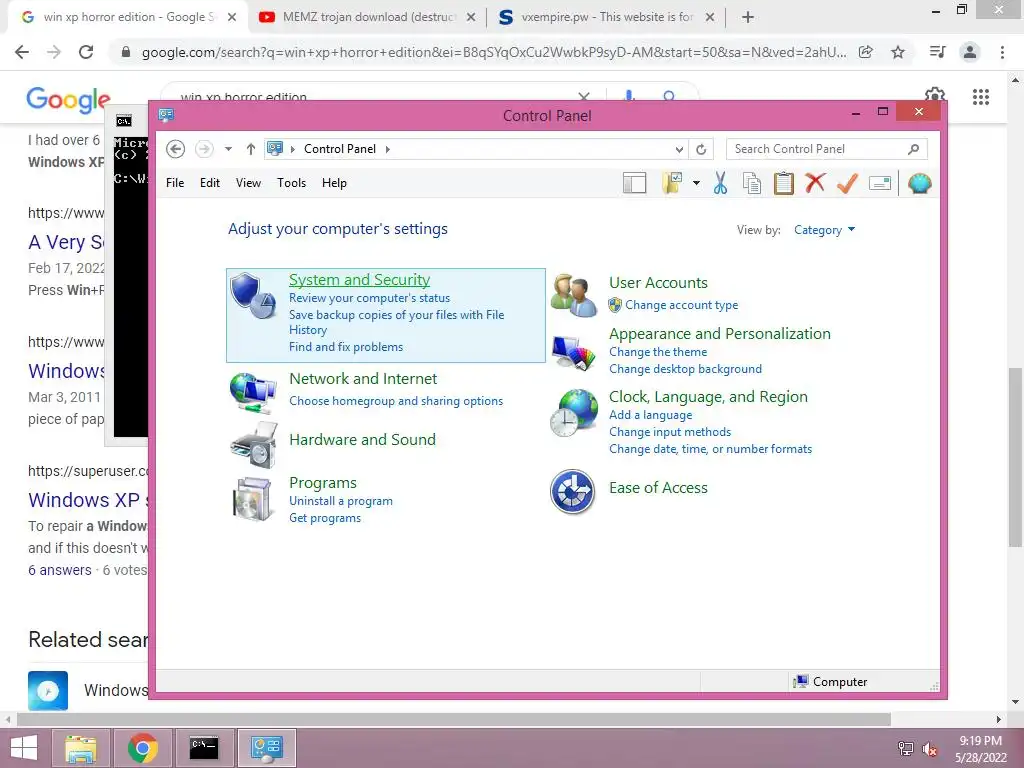Click the Up arrow in Control Panel
This screenshot has height=768, width=1024.
click(x=251, y=149)
